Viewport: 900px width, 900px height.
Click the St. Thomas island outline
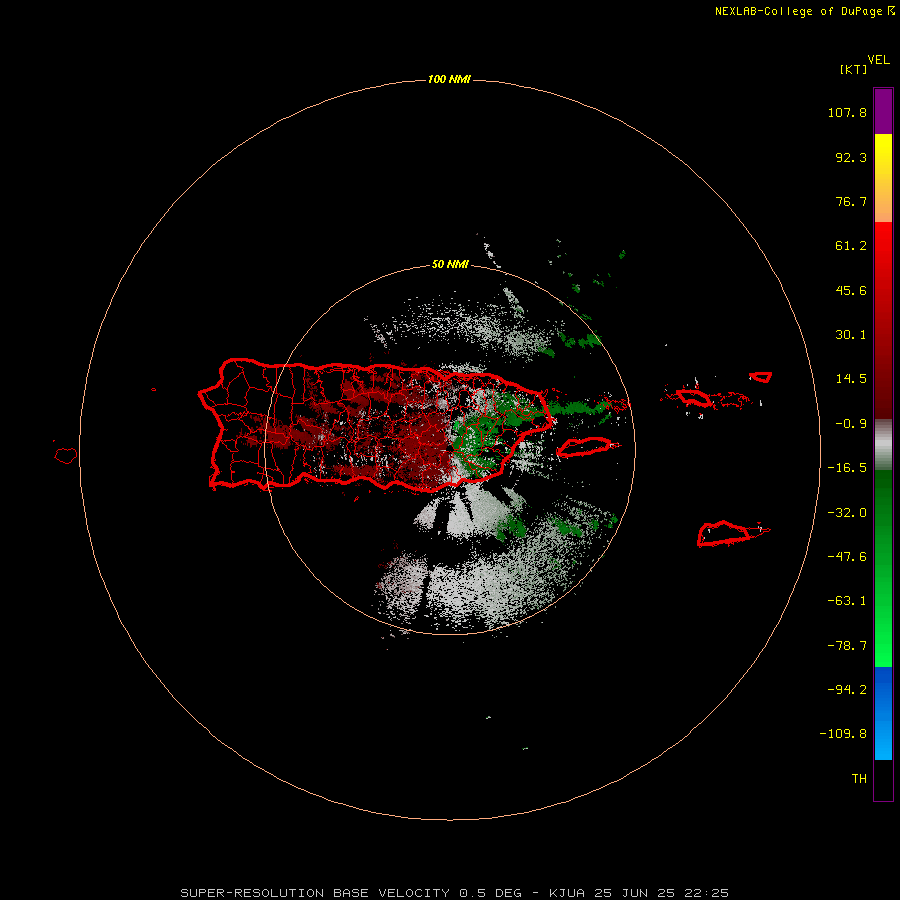693,397
